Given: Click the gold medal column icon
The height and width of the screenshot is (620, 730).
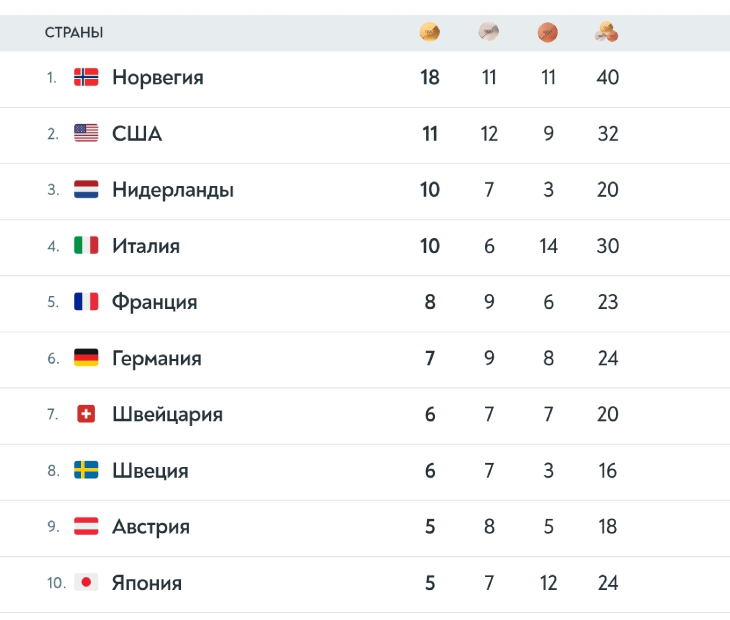Looking at the screenshot, I should coord(430,33).
